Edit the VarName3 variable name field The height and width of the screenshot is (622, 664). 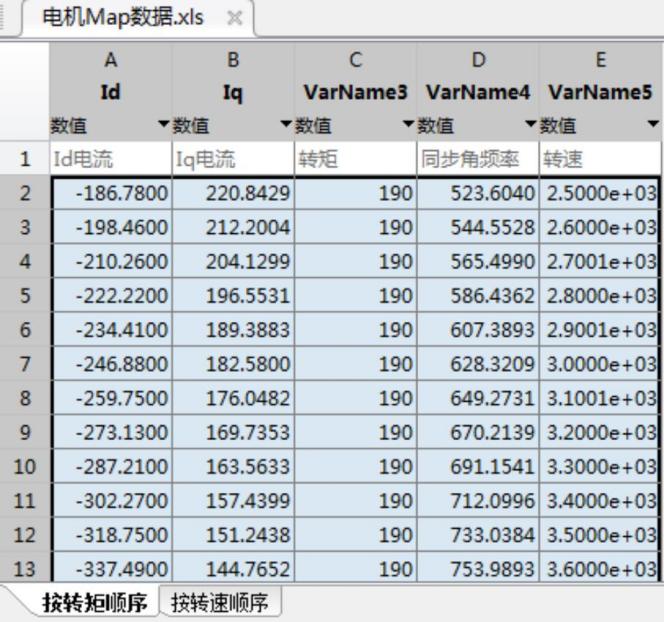[355, 92]
